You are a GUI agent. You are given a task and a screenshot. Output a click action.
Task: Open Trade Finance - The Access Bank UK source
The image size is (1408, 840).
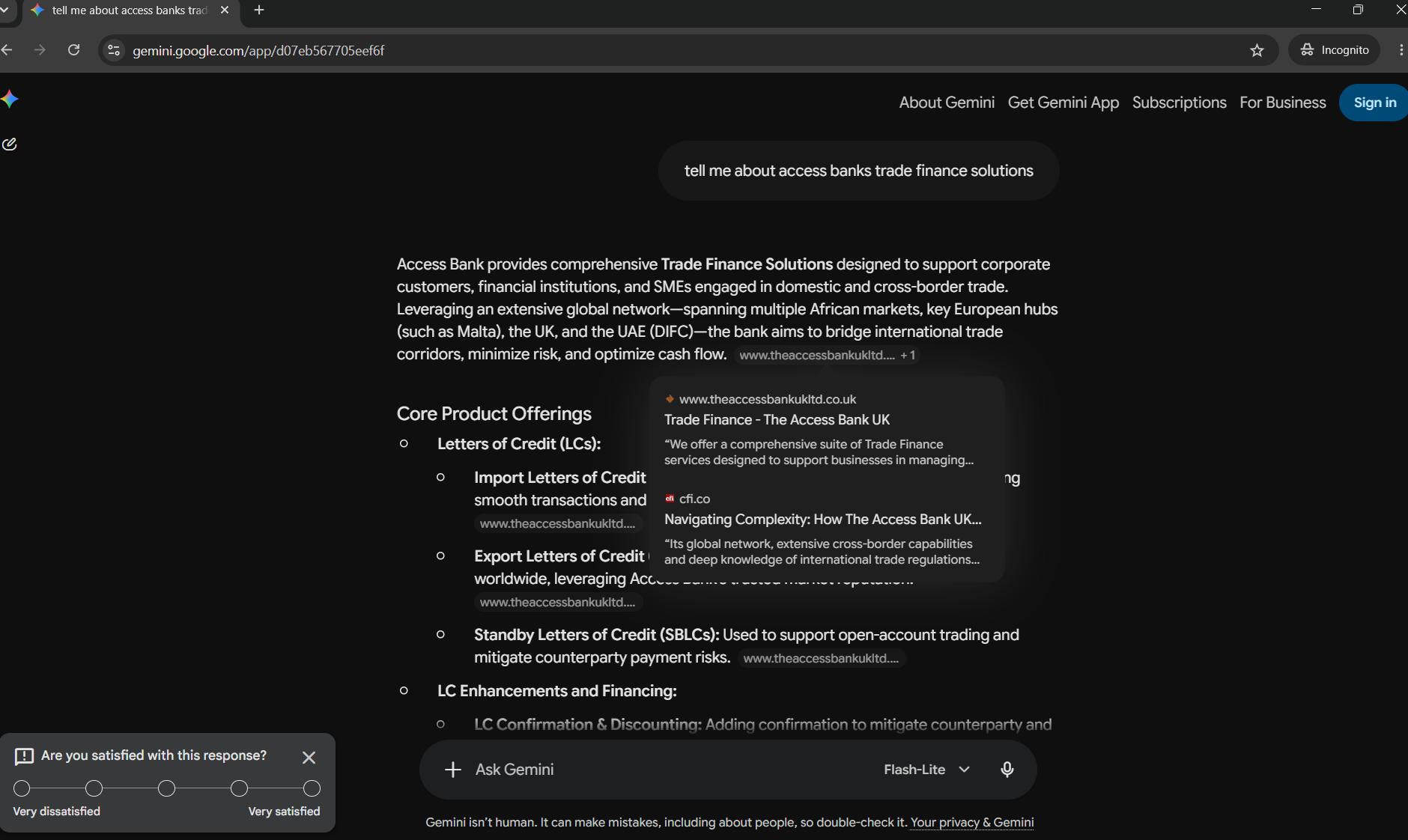click(x=777, y=420)
